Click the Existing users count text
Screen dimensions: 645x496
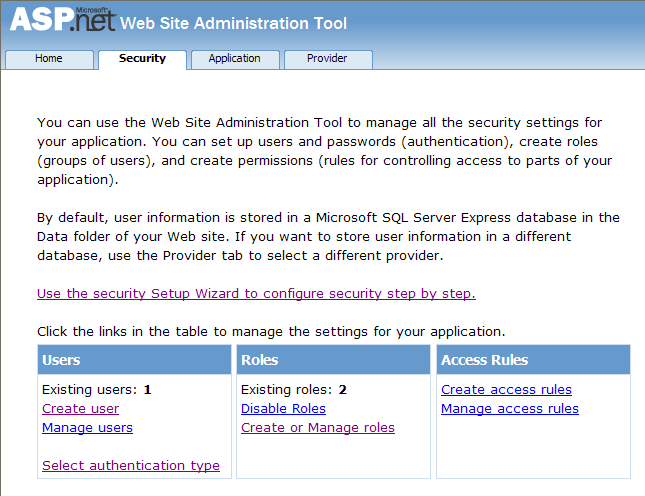point(96,390)
